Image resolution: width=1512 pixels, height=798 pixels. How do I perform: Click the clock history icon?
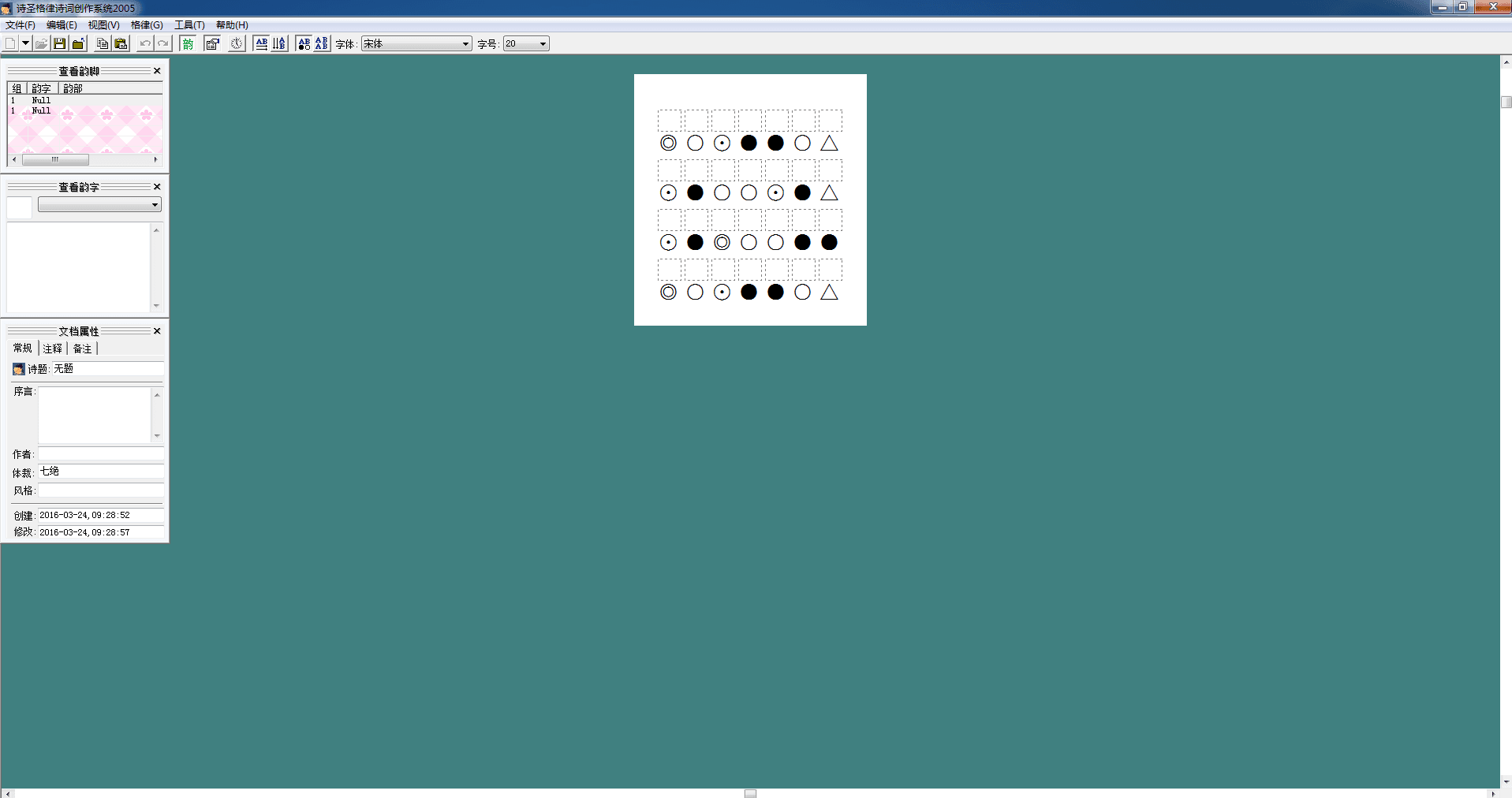(237, 43)
